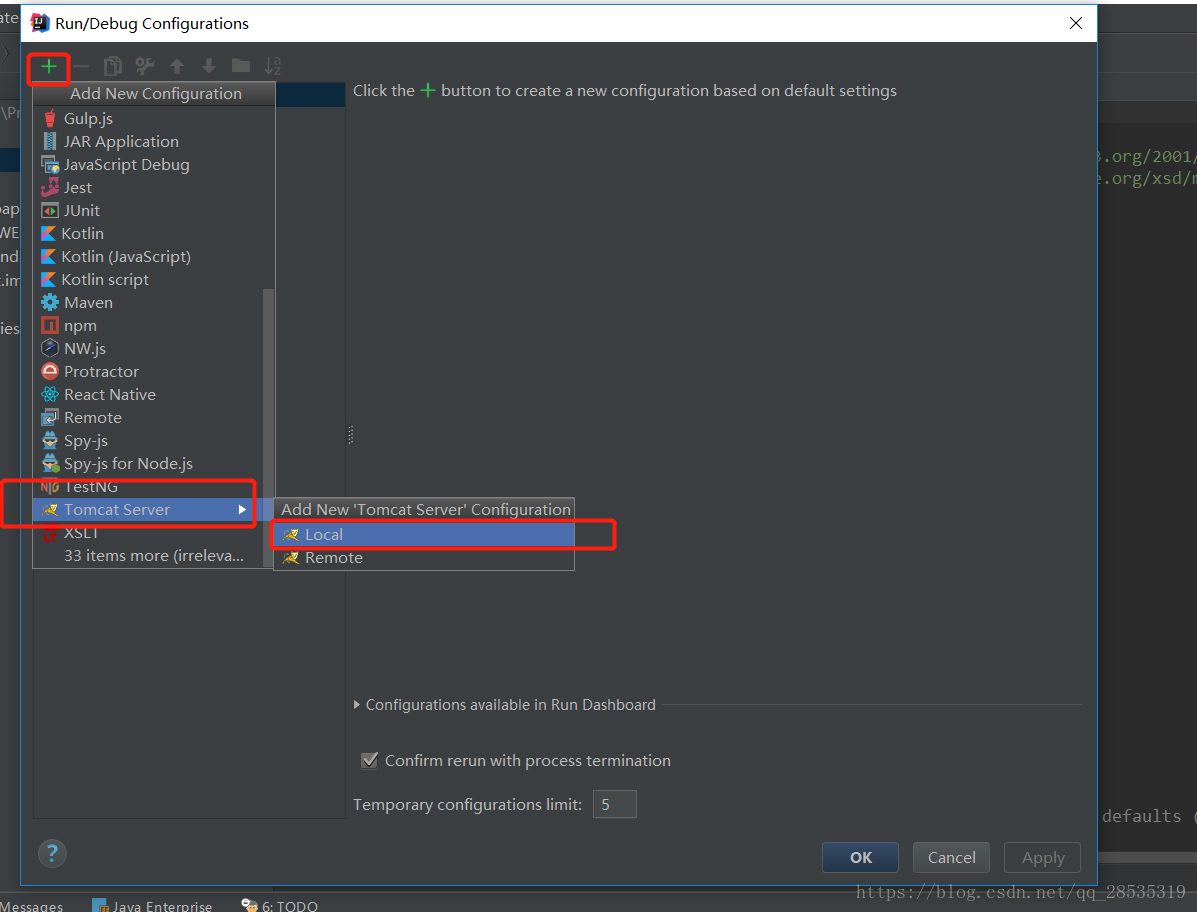Image resolution: width=1197 pixels, height=912 pixels.
Task: Click the Jest icon in list
Action: (x=50, y=187)
